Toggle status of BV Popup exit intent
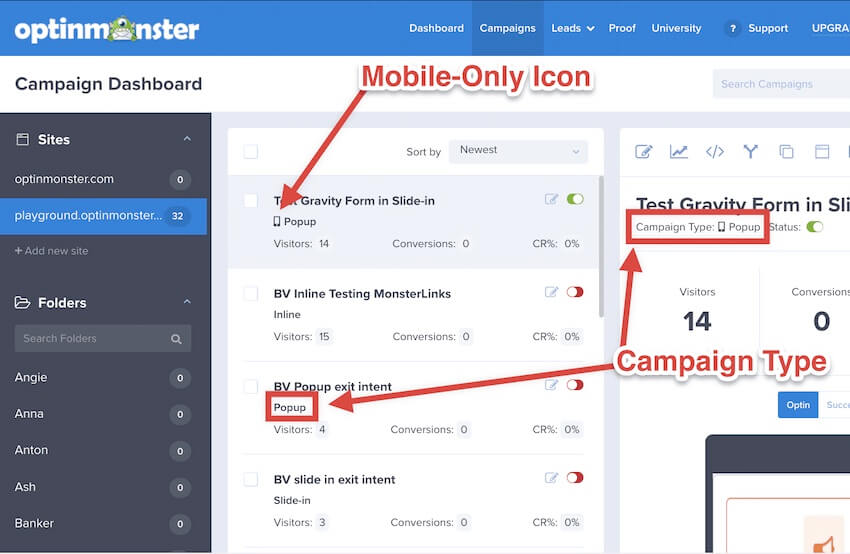Image resolution: width=850 pixels, height=554 pixels. [x=575, y=384]
